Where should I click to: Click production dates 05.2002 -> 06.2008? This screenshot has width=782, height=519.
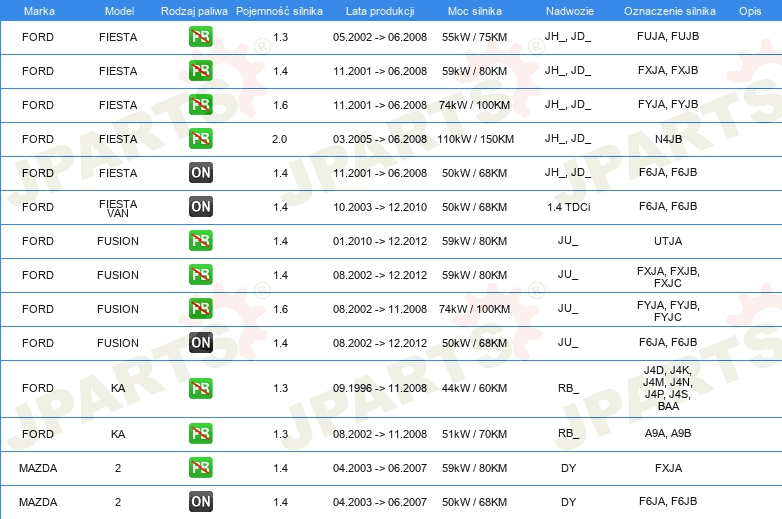pyautogui.click(x=380, y=37)
